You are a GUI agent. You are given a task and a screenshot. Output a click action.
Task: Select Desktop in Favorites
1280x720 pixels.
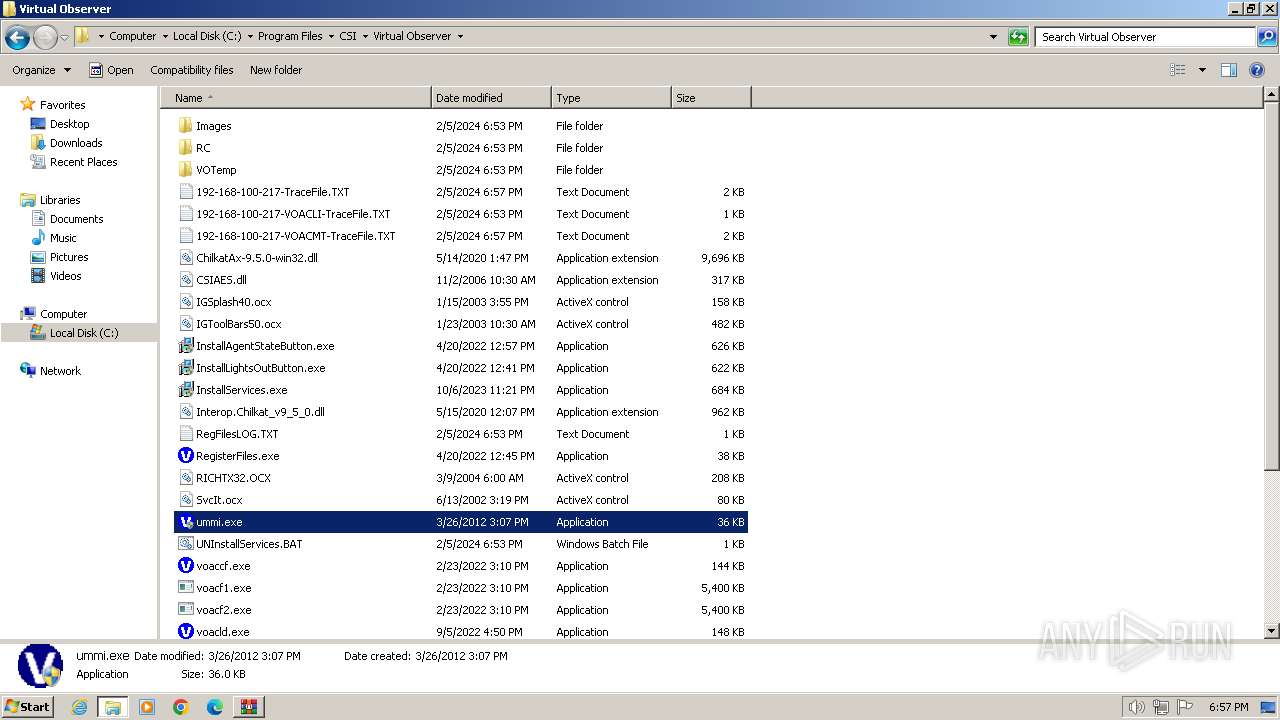(70, 124)
